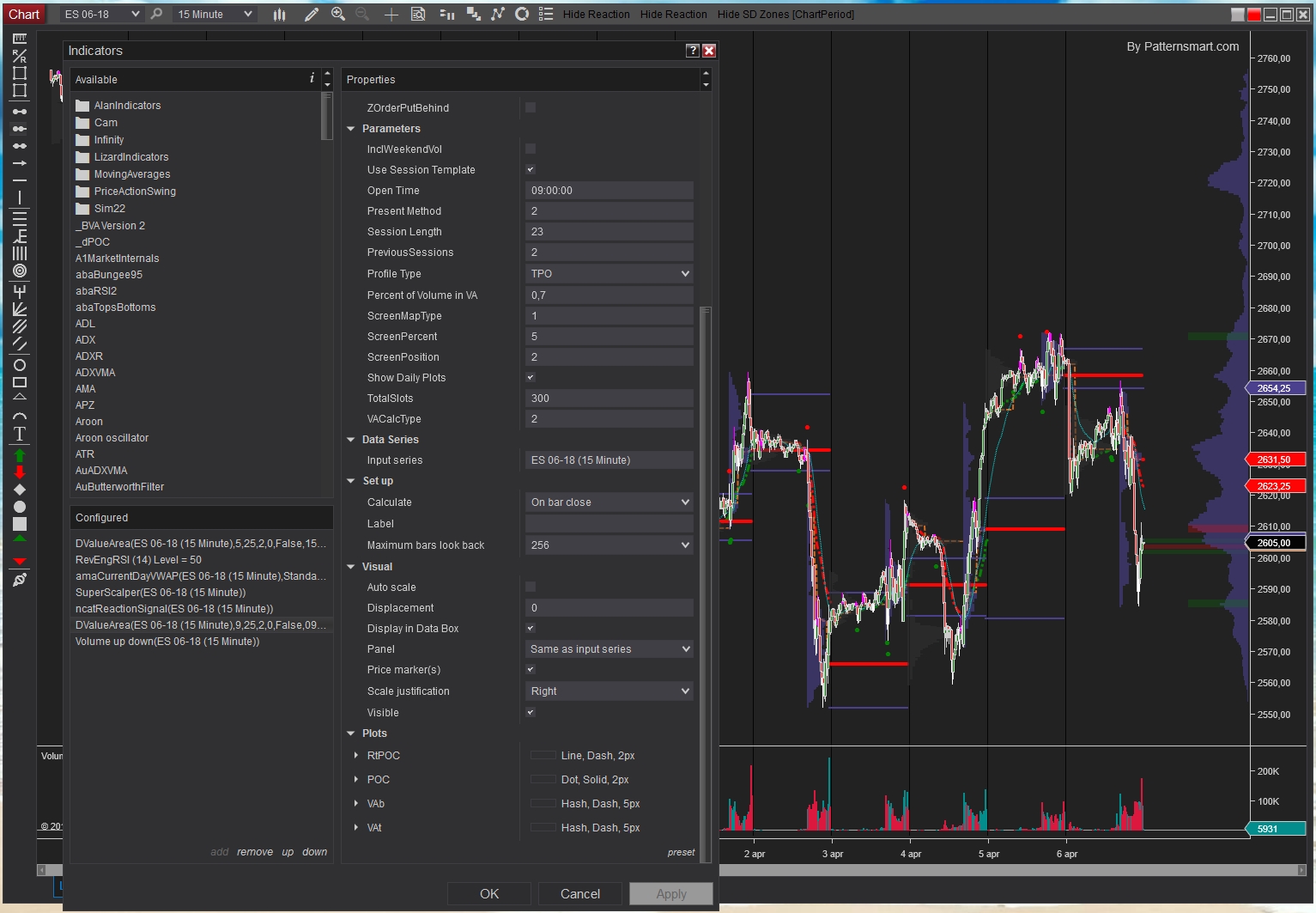Click the zoom in magnifier

(x=338, y=15)
